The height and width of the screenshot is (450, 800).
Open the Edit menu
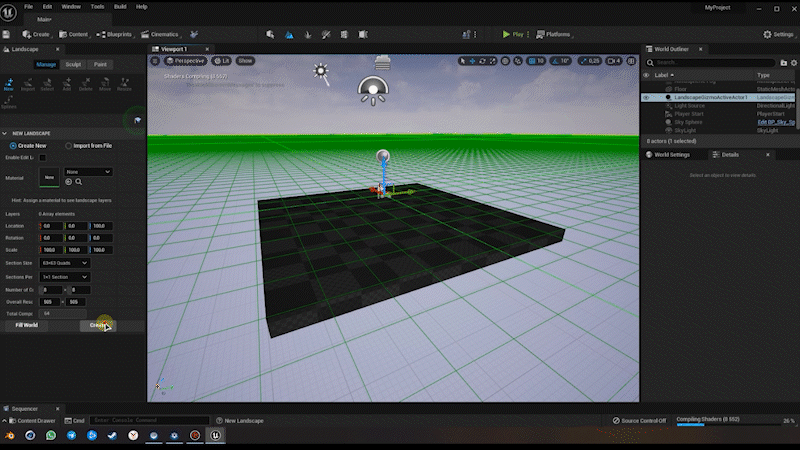point(47,7)
